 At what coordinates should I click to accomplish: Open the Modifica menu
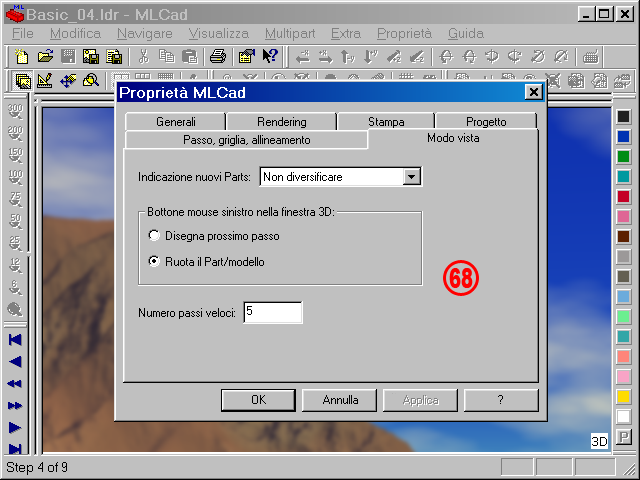click(x=75, y=33)
